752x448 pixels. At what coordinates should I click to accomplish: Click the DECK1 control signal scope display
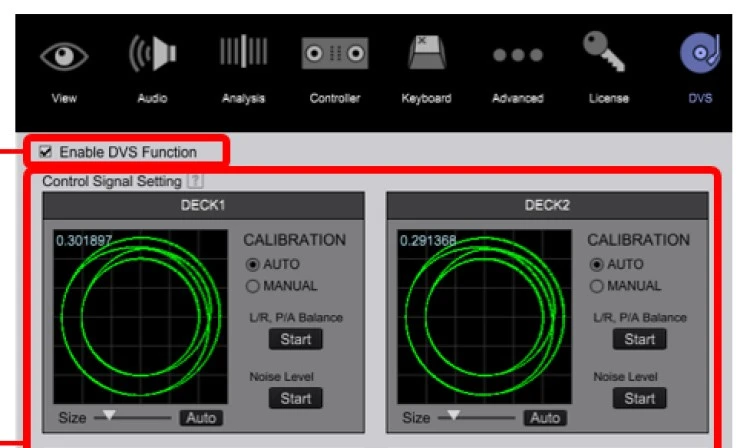click(x=136, y=316)
